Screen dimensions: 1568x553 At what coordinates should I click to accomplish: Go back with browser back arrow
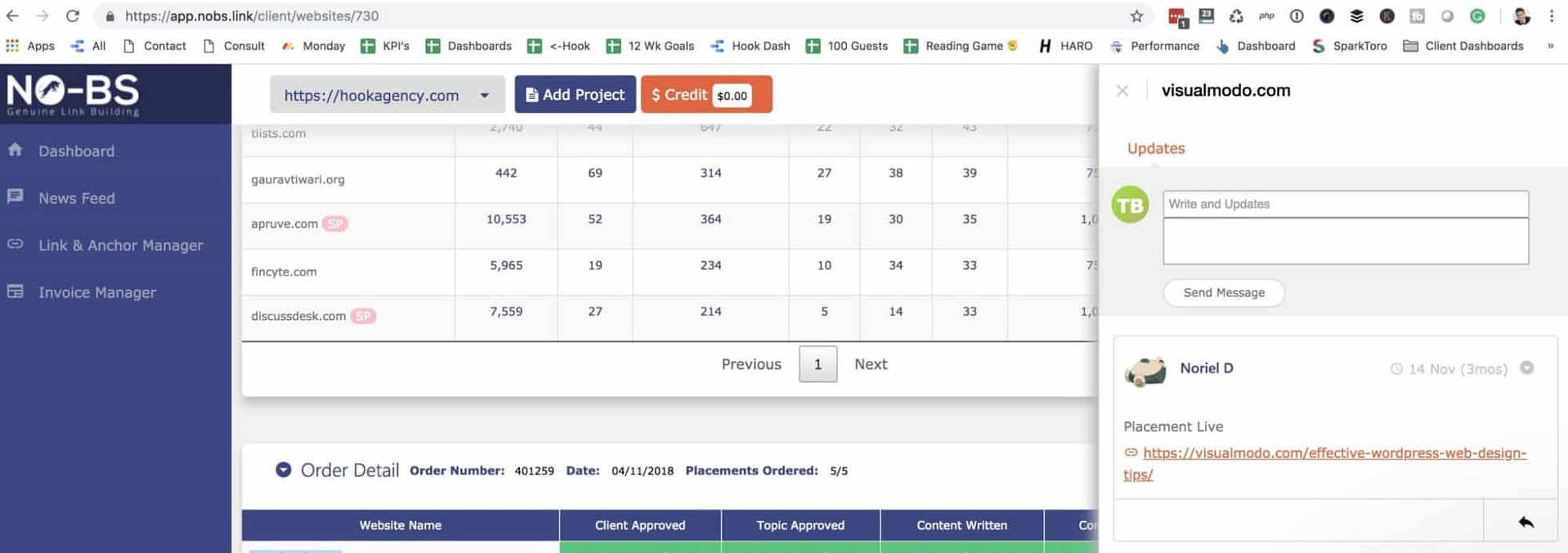tap(12, 16)
